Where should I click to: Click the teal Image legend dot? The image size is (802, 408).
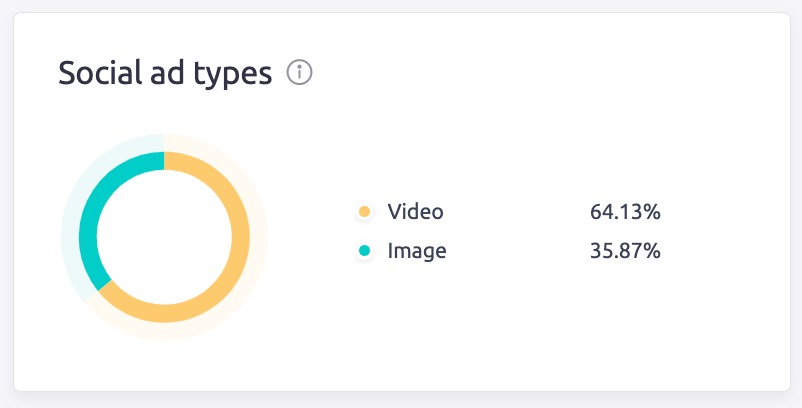coord(364,251)
